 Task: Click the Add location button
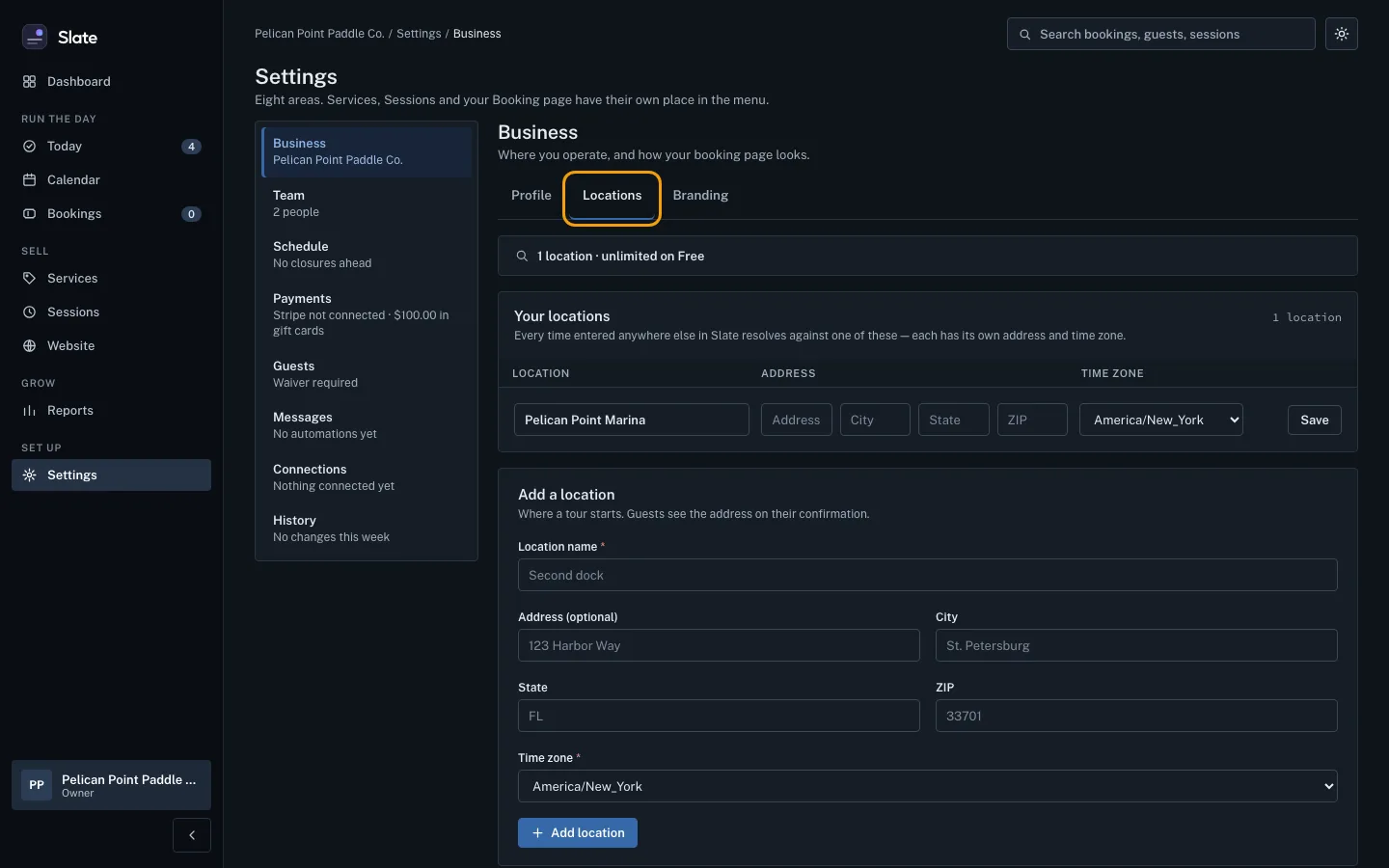[x=578, y=833]
